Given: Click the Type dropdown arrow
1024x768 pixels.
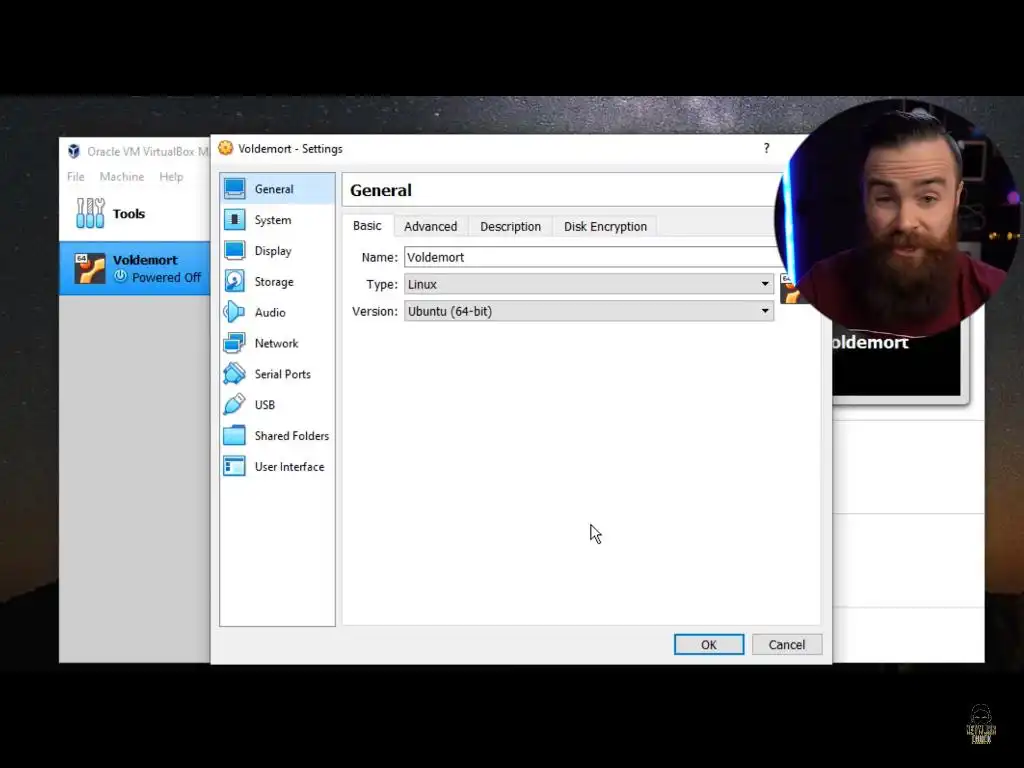Looking at the screenshot, I should (765, 284).
